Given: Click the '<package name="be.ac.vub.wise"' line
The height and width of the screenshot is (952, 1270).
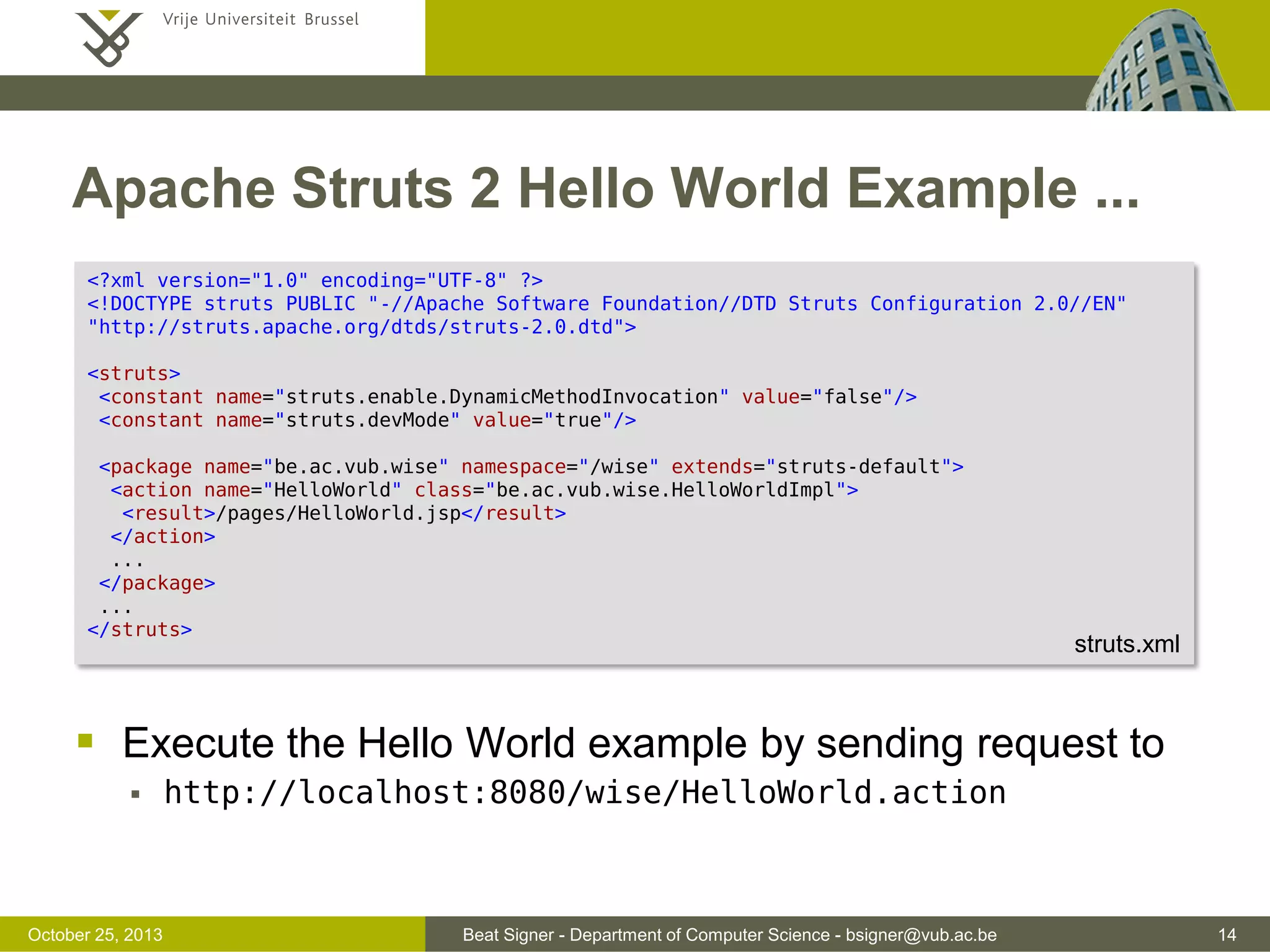Looking at the screenshot, I should tap(531, 467).
